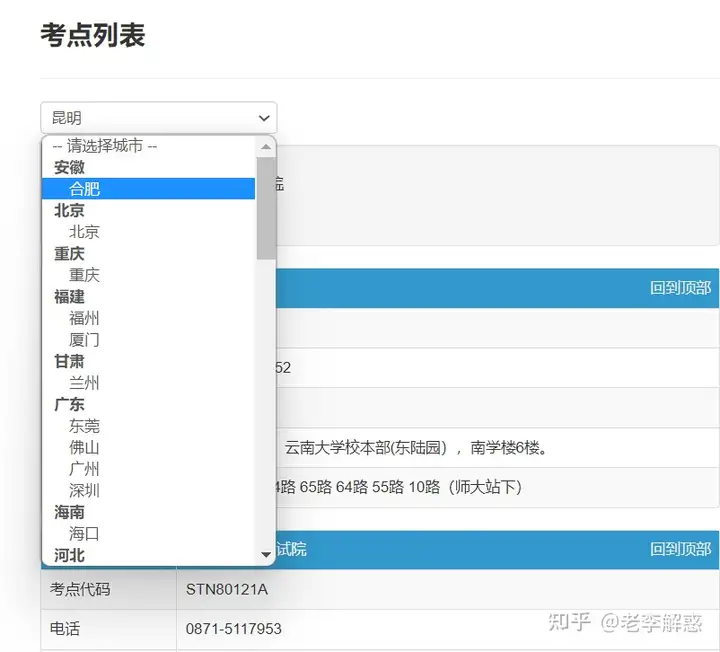Image resolution: width=720 pixels, height=652 pixels.
Task: Open the city dropdown showing 昆明
Action: click(158, 118)
